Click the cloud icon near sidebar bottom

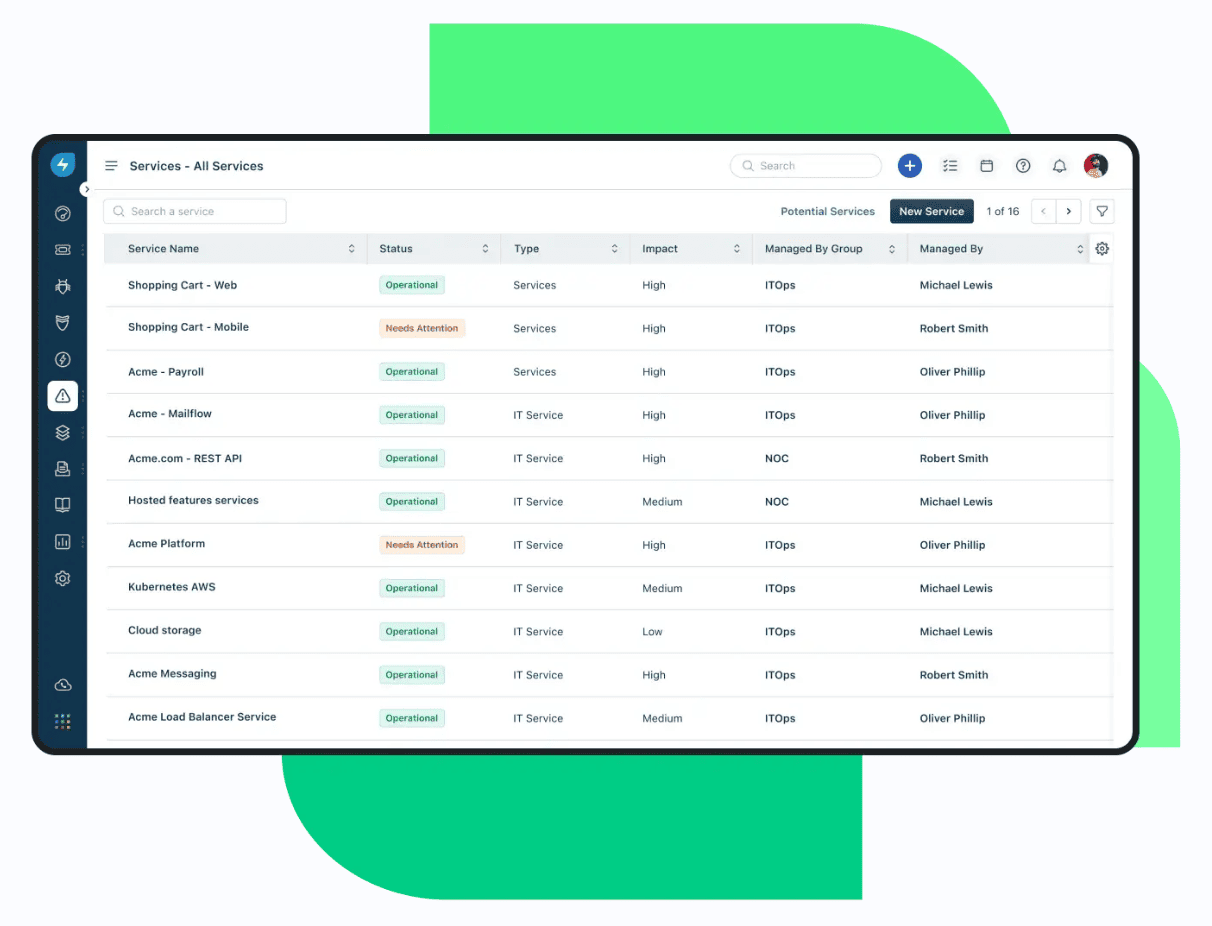[63, 685]
